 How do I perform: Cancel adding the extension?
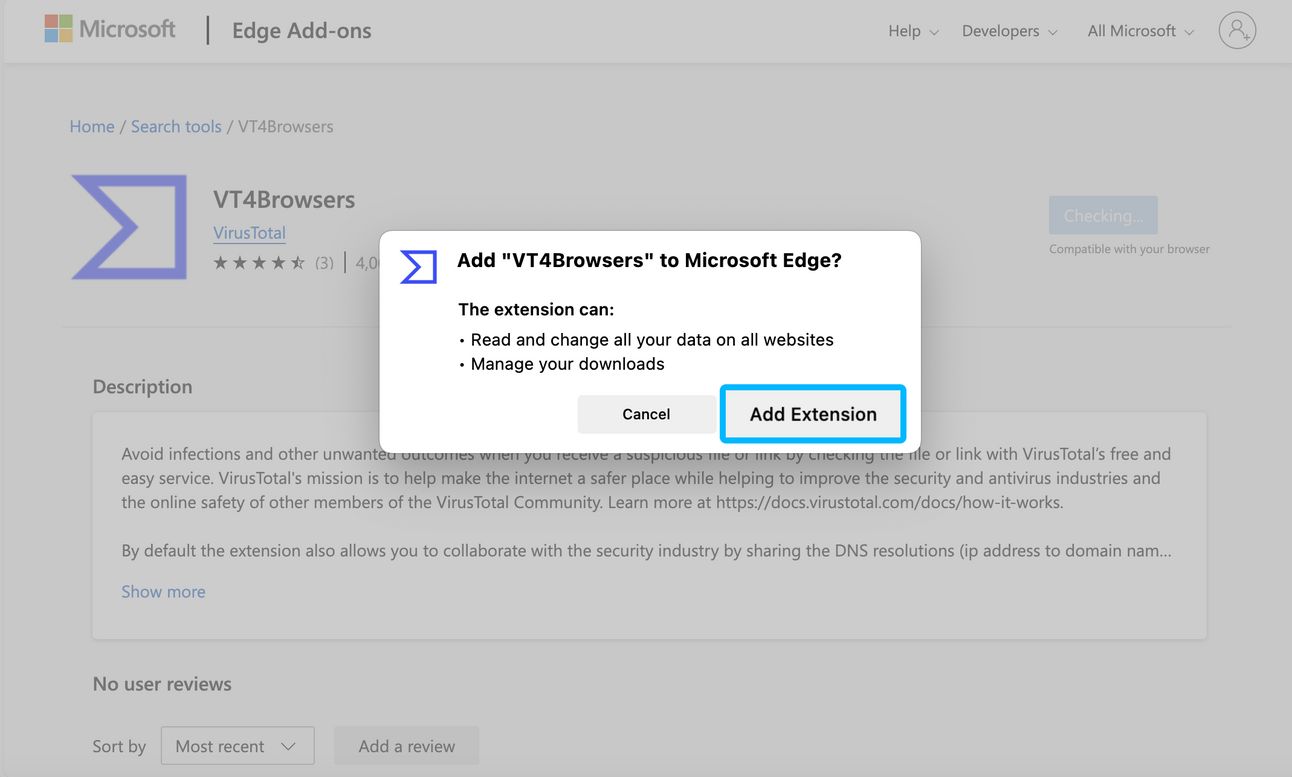coord(646,414)
